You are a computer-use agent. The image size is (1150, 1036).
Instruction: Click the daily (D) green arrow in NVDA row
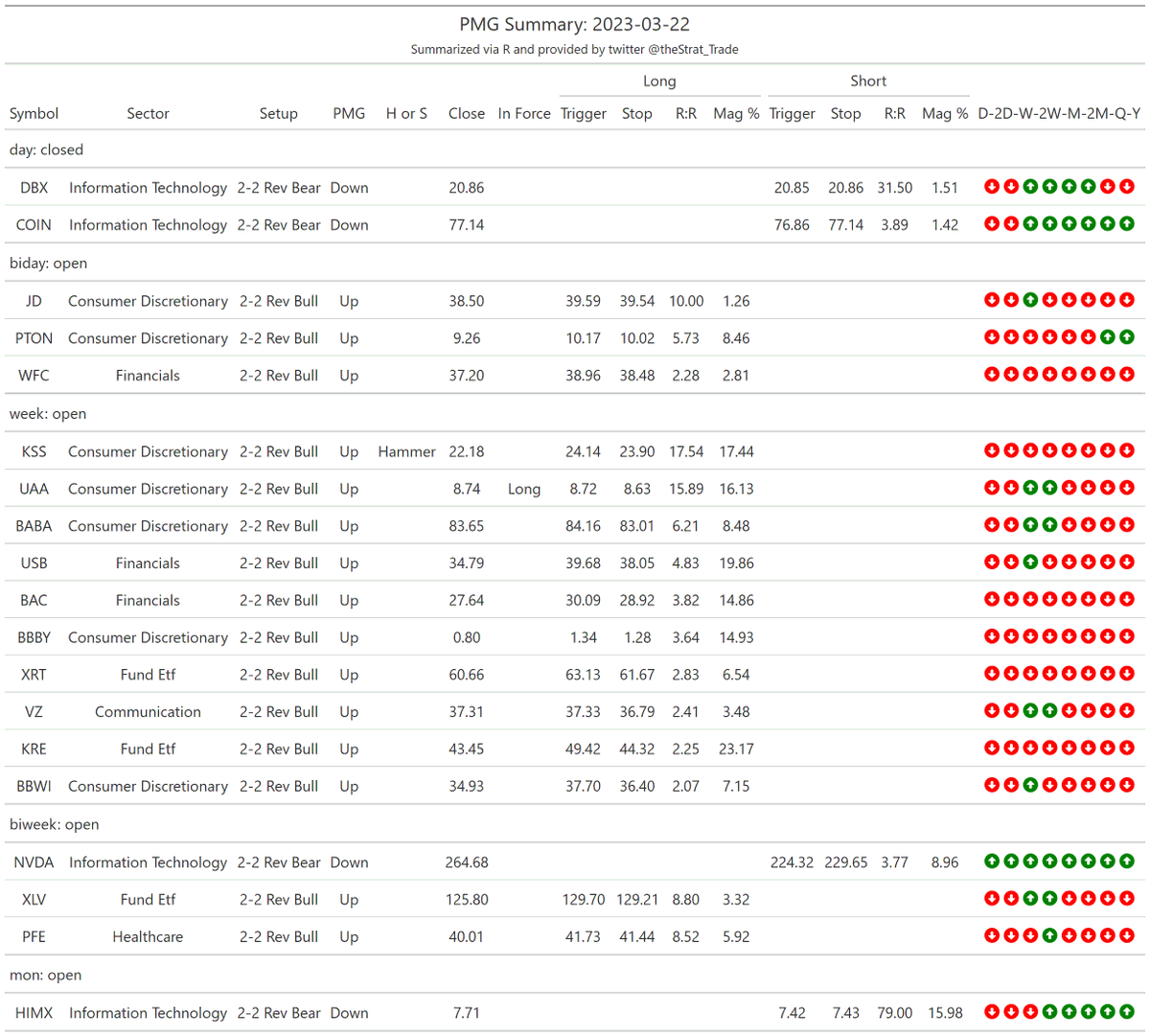click(x=992, y=861)
